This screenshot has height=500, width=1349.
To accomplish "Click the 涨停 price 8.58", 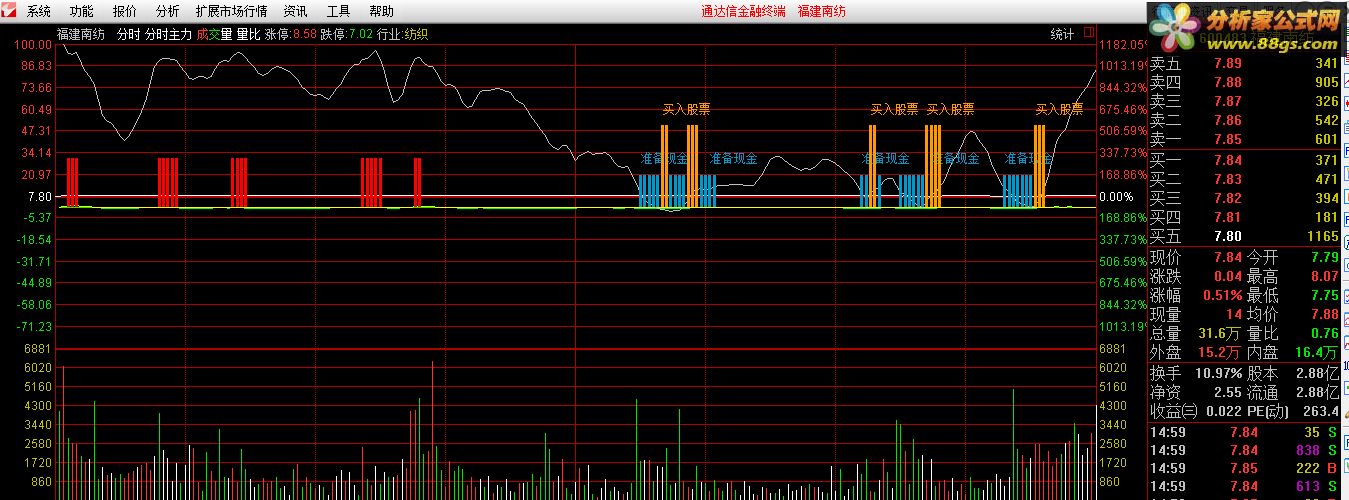I will tap(305, 34).
